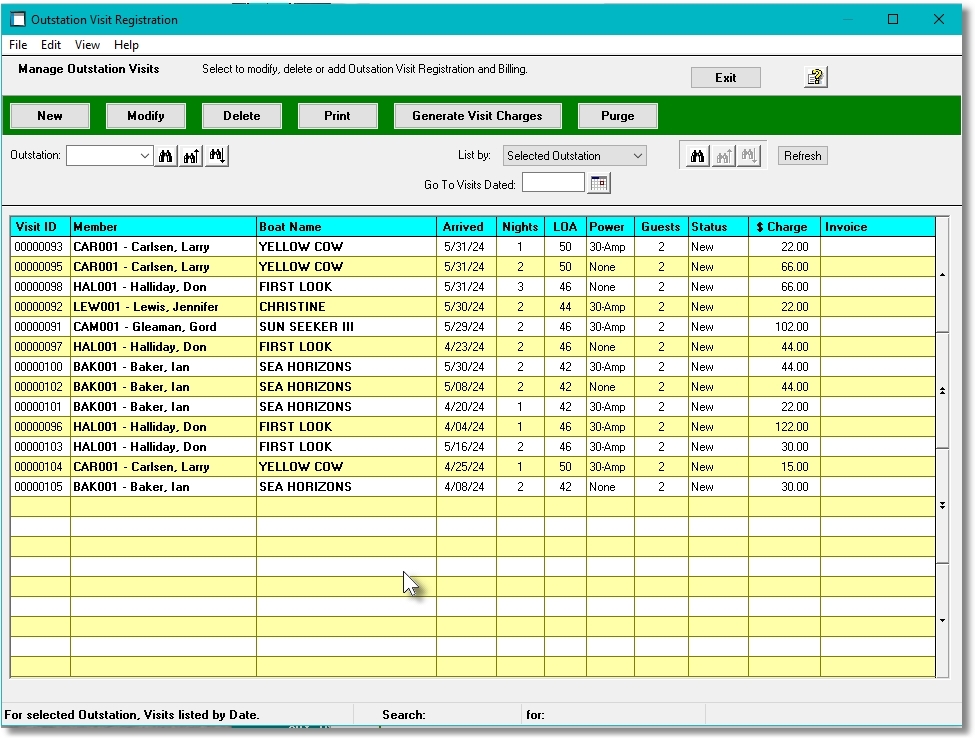Open the Edit menu
The height and width of the screenshot is (741, 975).
(50, 44)
